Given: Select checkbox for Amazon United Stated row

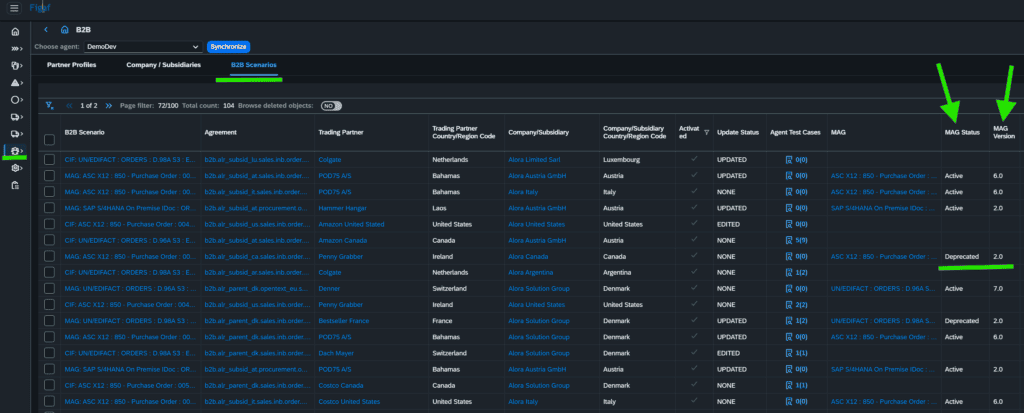Looking at the screenshot, I should [x=49, y=224].
